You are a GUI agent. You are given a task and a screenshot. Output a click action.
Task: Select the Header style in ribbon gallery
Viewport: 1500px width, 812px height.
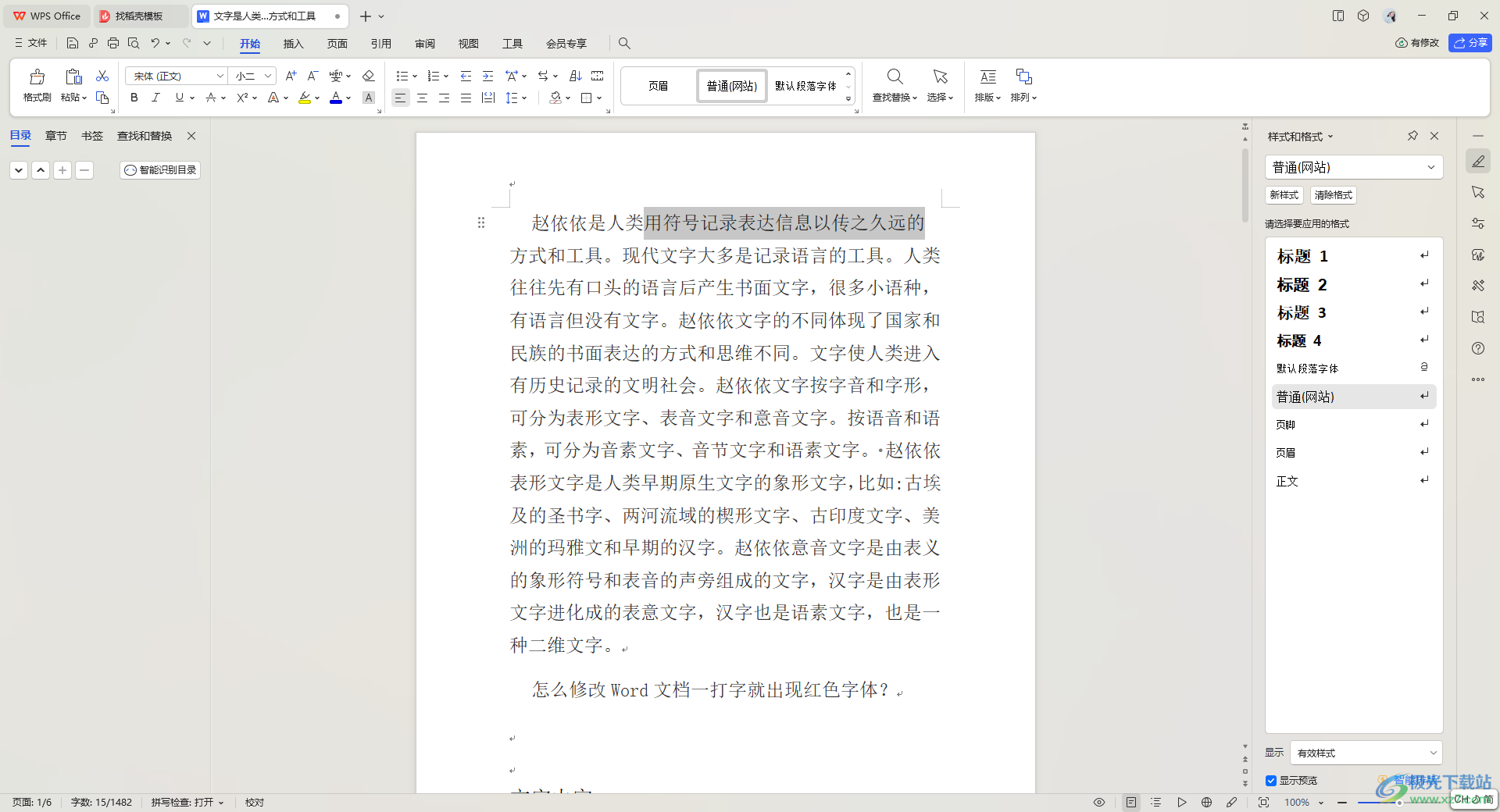tap(658, 86)
